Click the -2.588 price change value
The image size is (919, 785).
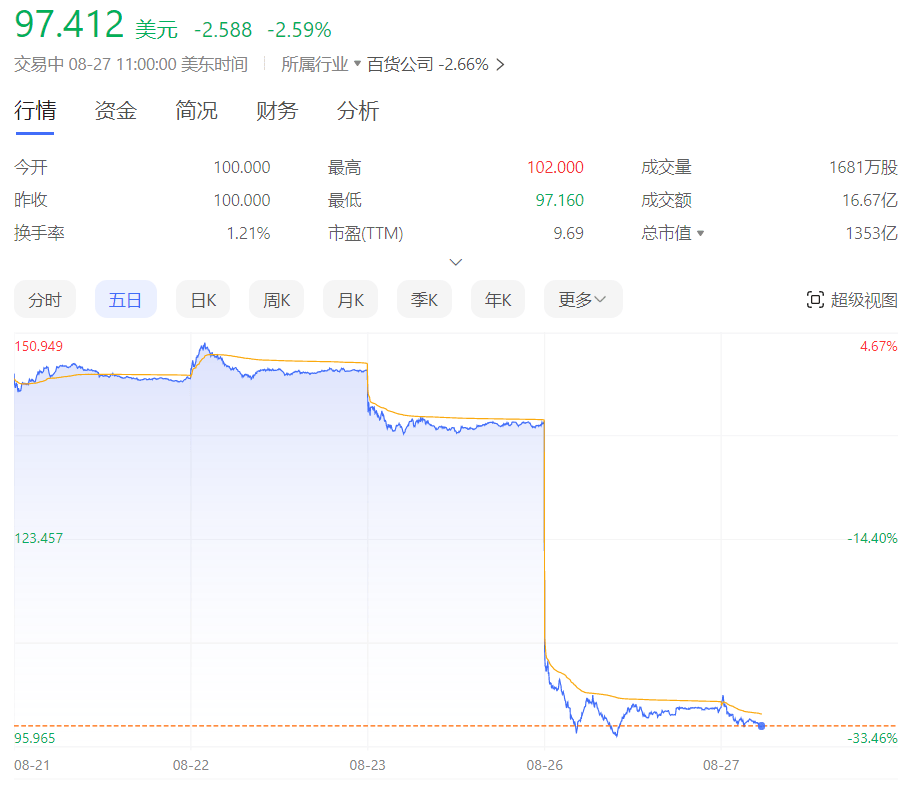click(223, 29)
